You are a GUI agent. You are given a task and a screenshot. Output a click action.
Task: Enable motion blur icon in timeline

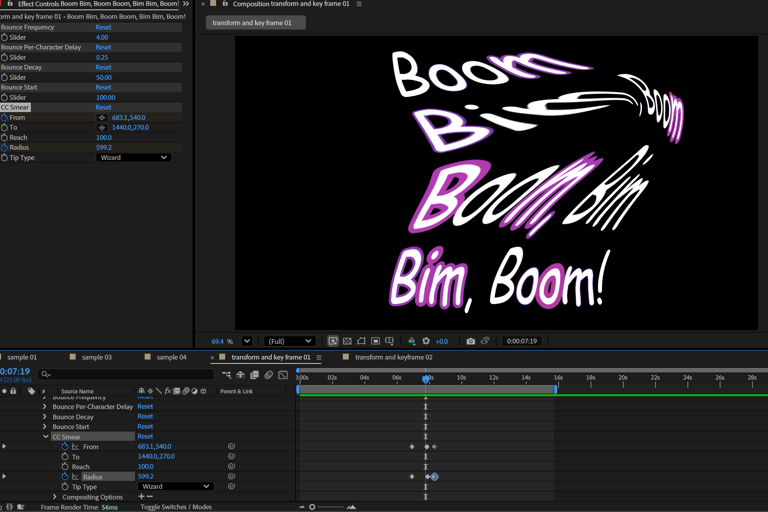[268, 375]
